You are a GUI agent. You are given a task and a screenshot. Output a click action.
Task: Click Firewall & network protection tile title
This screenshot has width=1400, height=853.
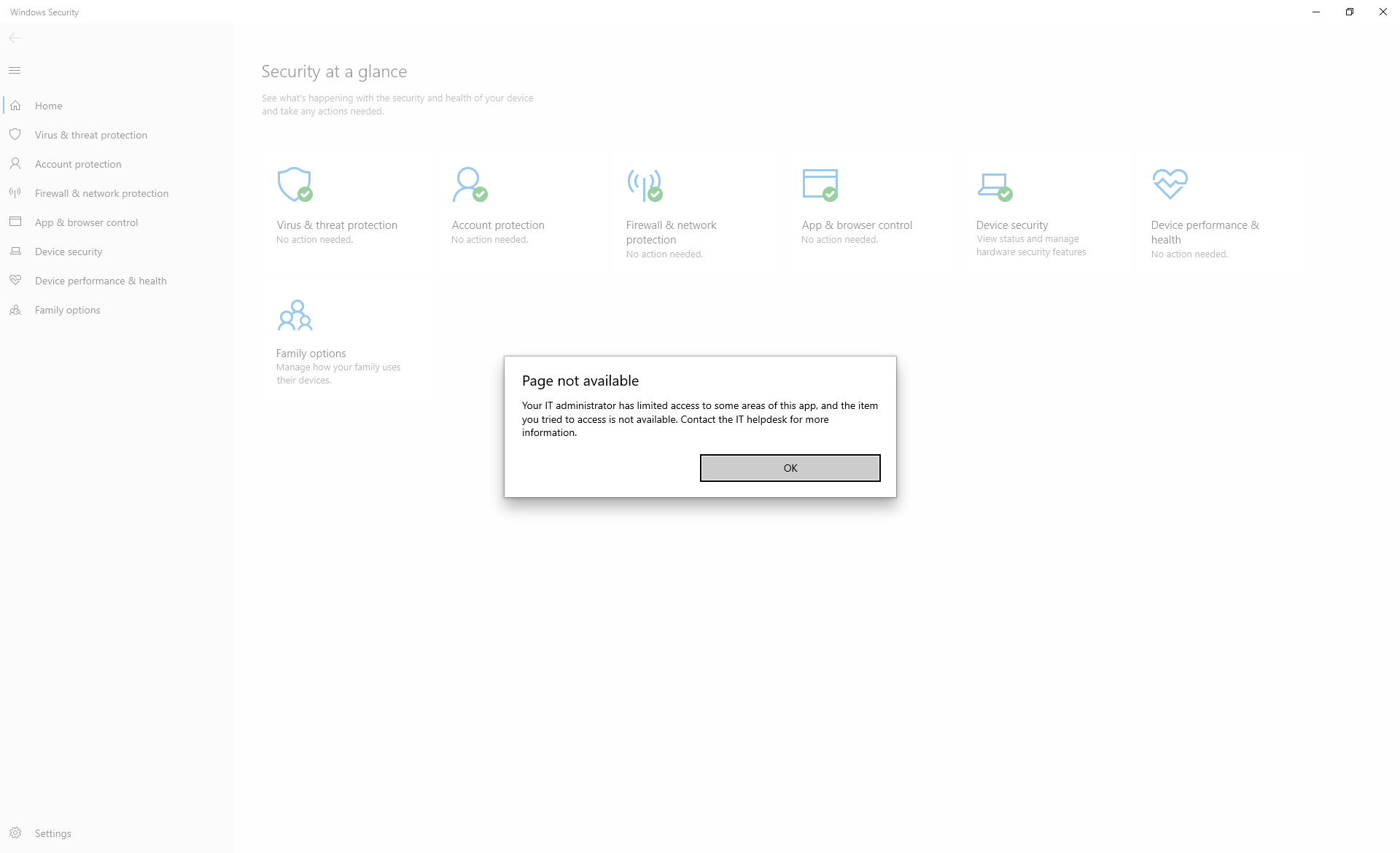pos(671,233)
